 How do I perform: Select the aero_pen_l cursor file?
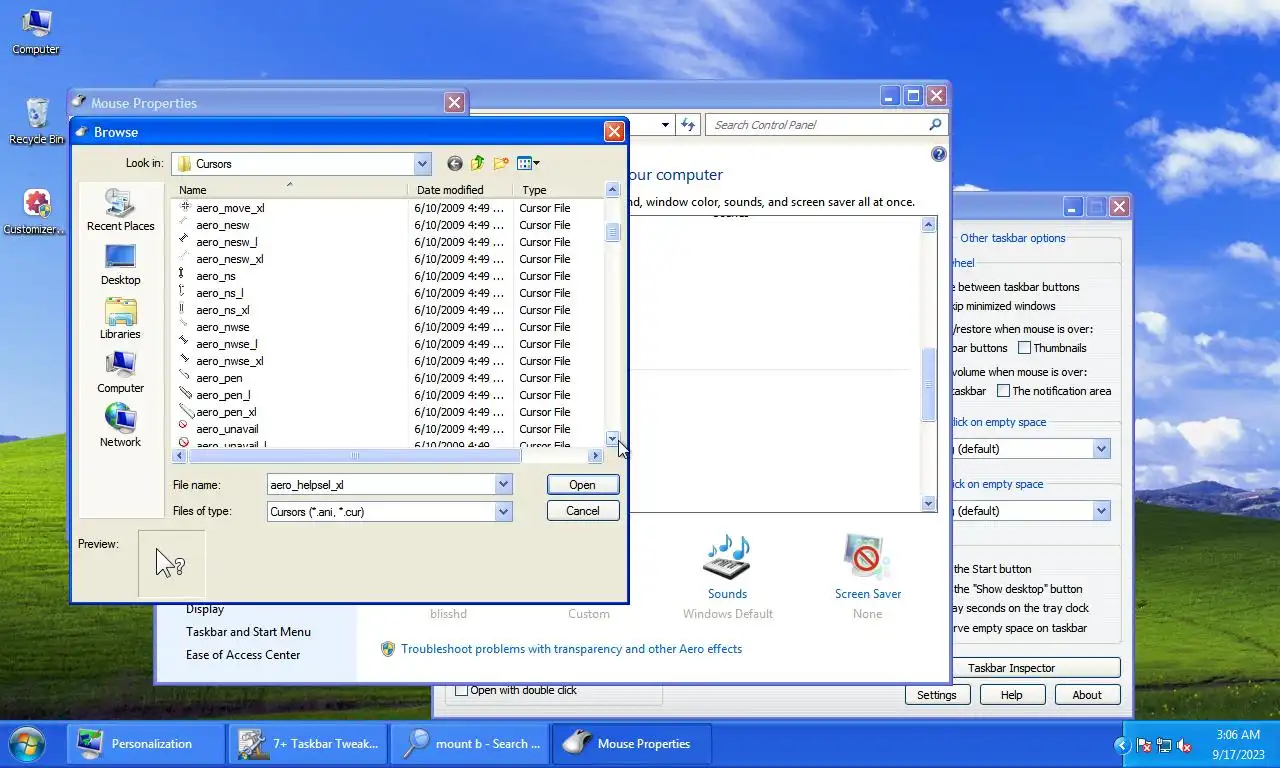tap(223, 395)
